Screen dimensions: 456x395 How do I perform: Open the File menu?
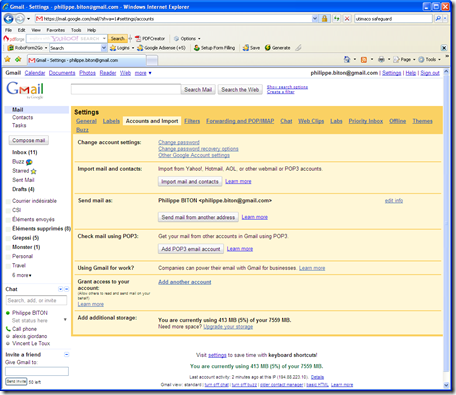click(x=8, y=30)
